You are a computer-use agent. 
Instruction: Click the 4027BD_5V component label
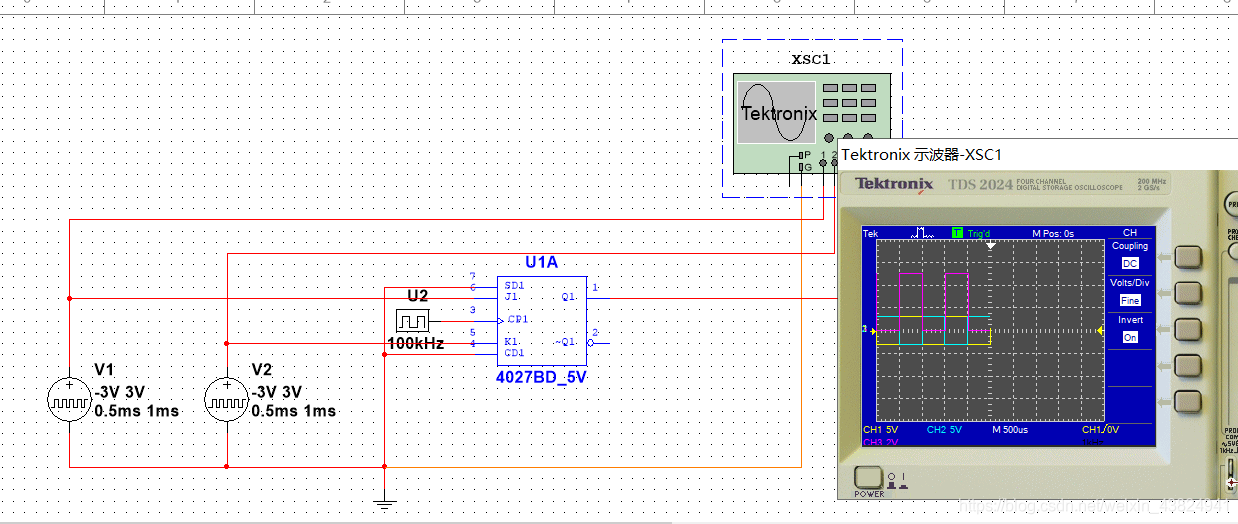pos(541,379)
